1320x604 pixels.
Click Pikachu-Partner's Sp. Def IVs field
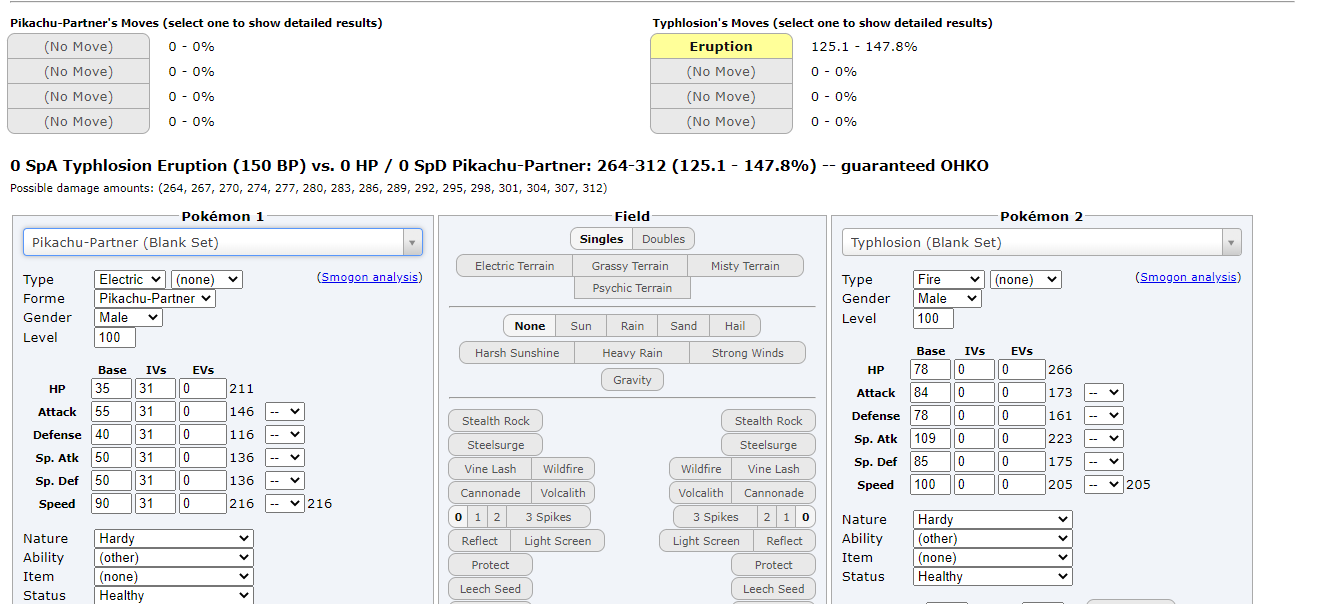(156, 481)
